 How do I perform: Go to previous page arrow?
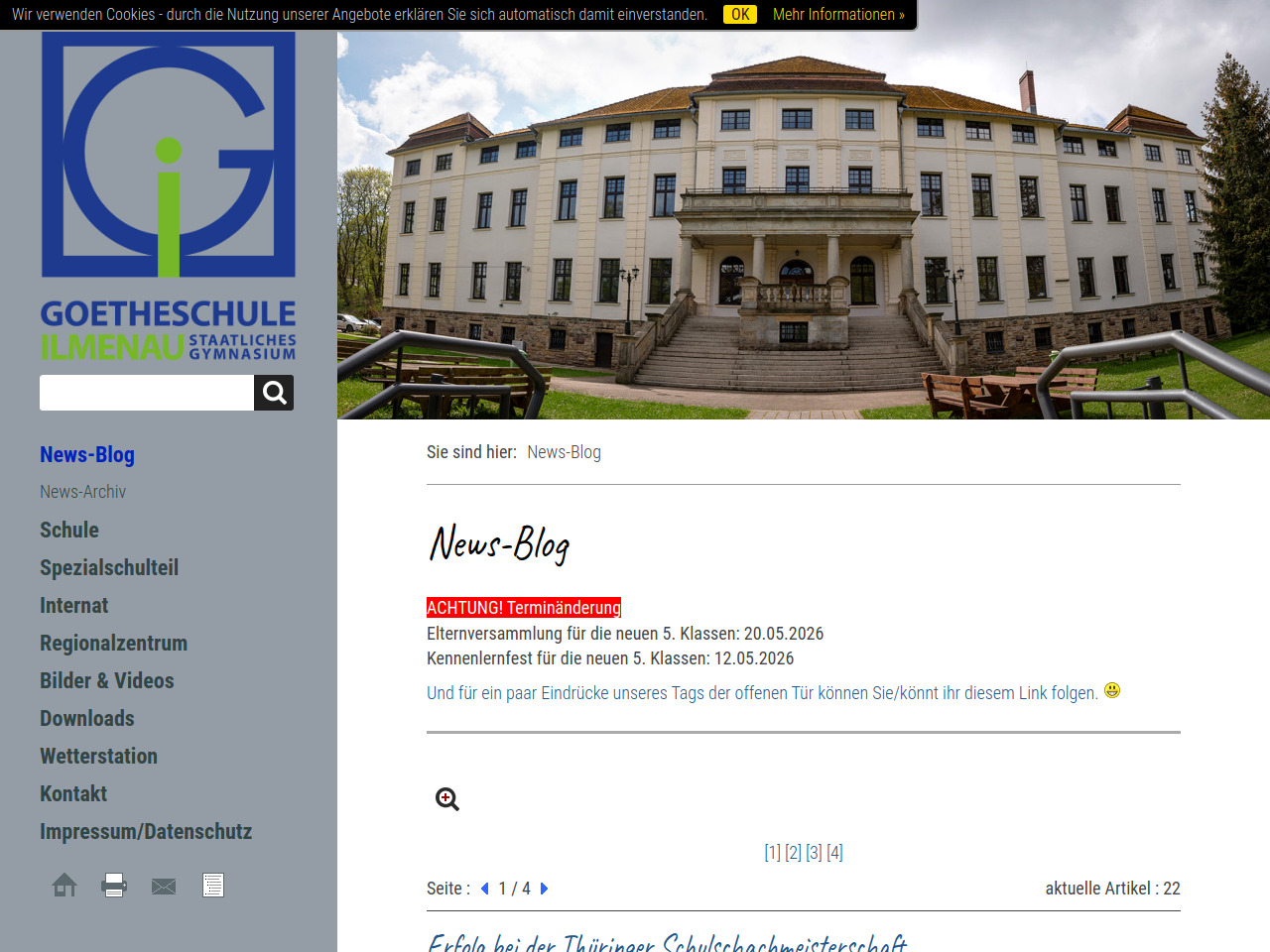pyautogui.click(x=485, y=889)
